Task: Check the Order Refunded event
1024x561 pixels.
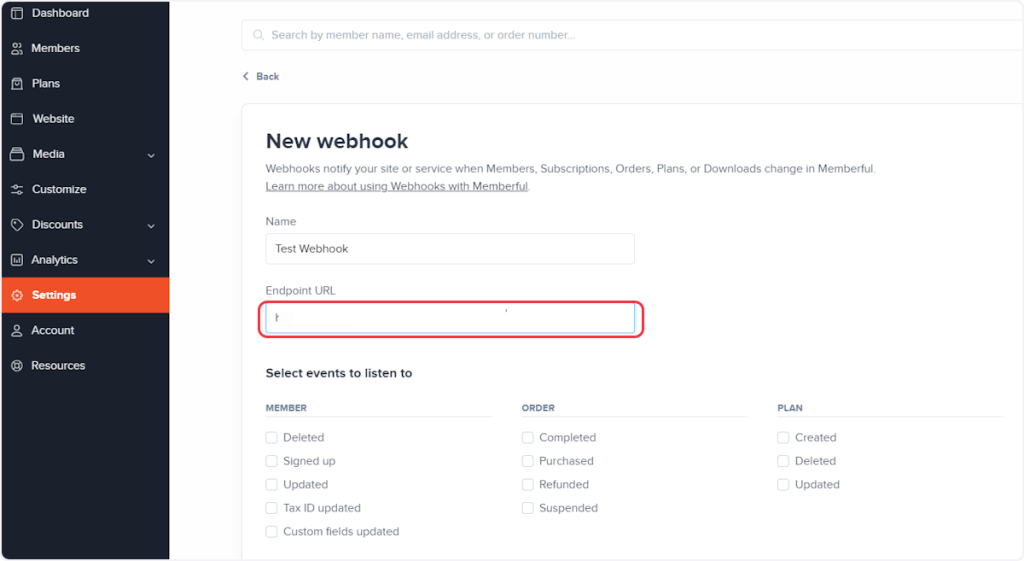Action: pyautogui.click(x=528, y=485)
